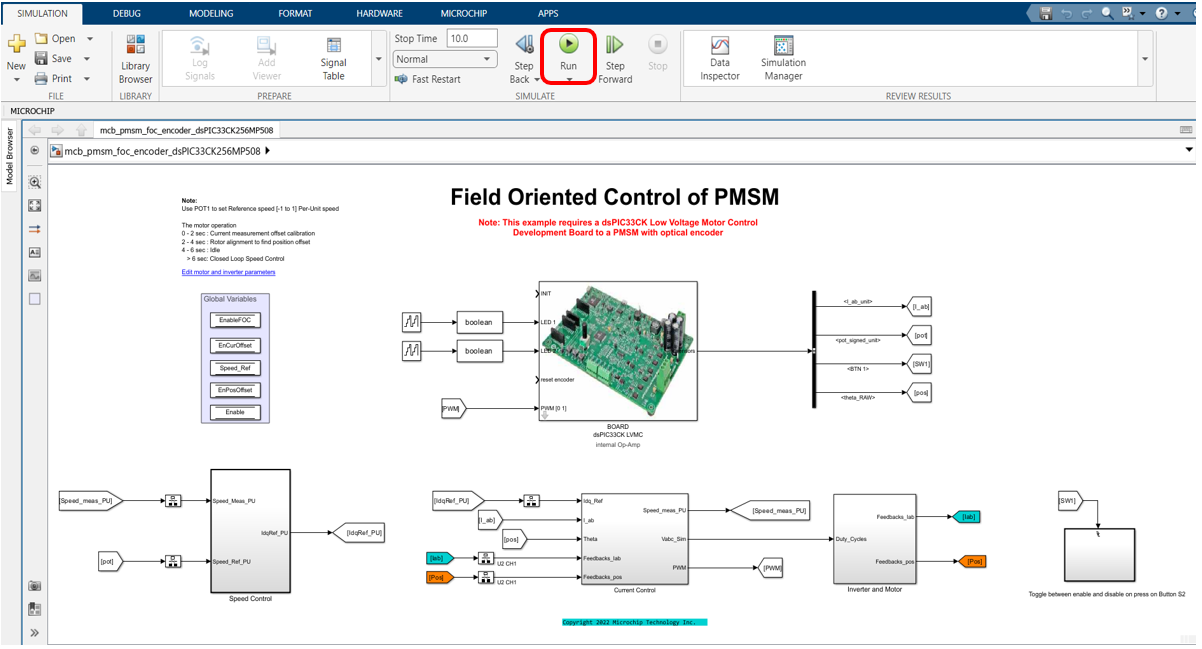1202x649 pixels.
Task: Click the forward navigation arrow
Action: (x=58, y=130)
